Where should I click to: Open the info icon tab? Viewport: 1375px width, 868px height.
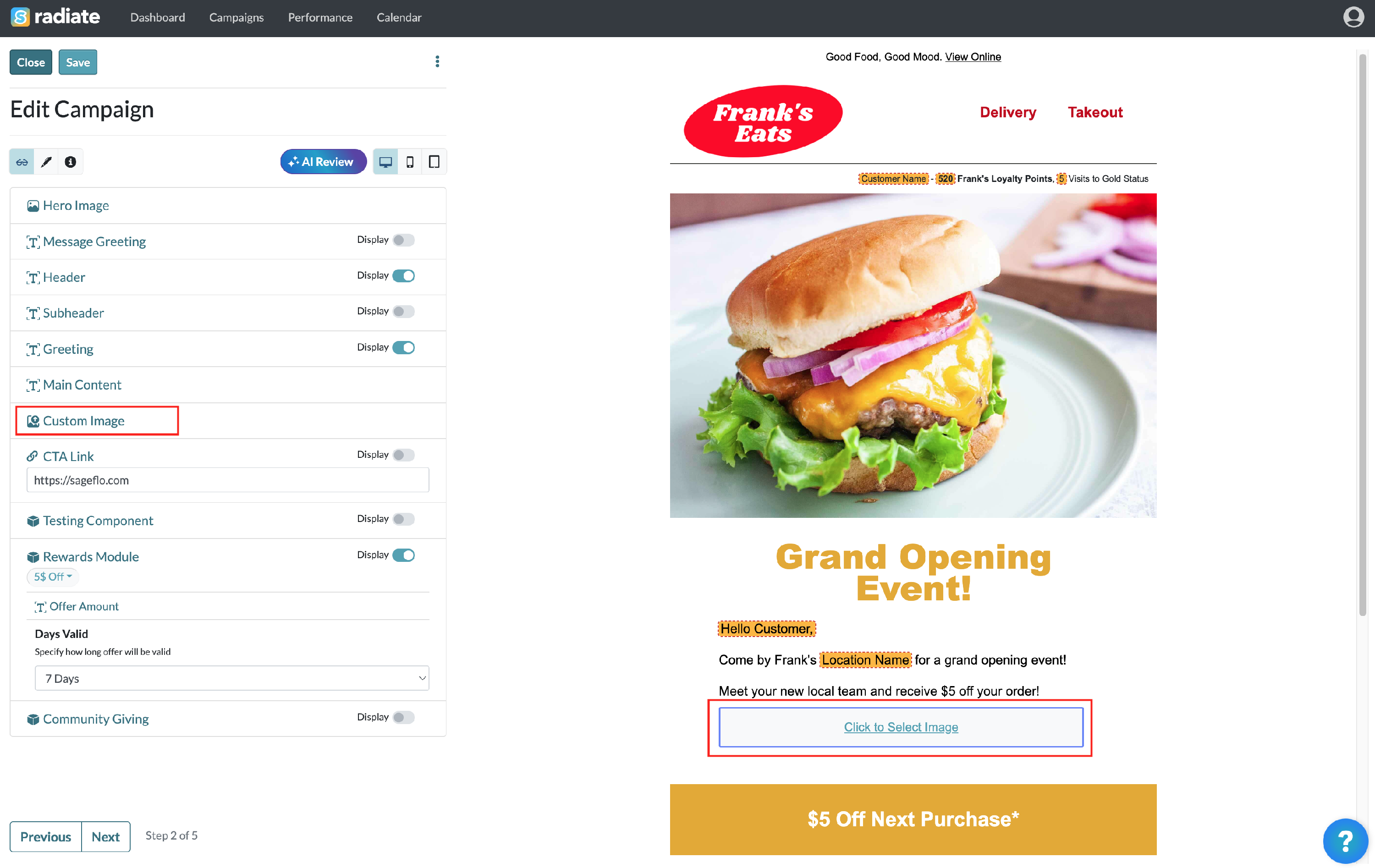coord(70,162)
